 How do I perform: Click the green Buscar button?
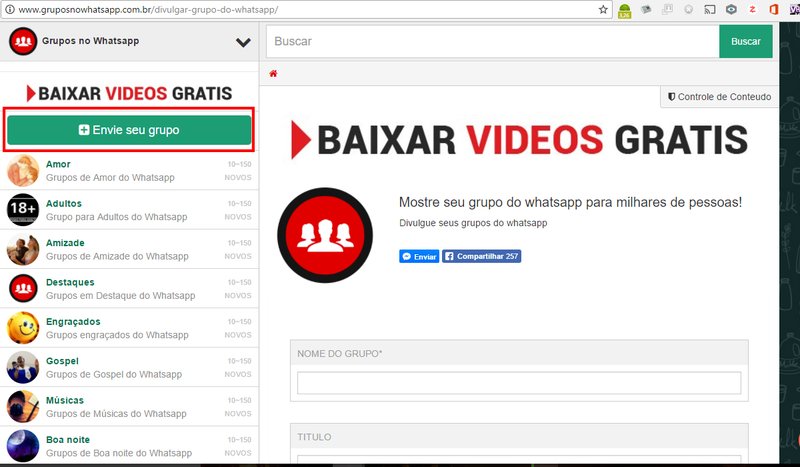pos(745,41)
